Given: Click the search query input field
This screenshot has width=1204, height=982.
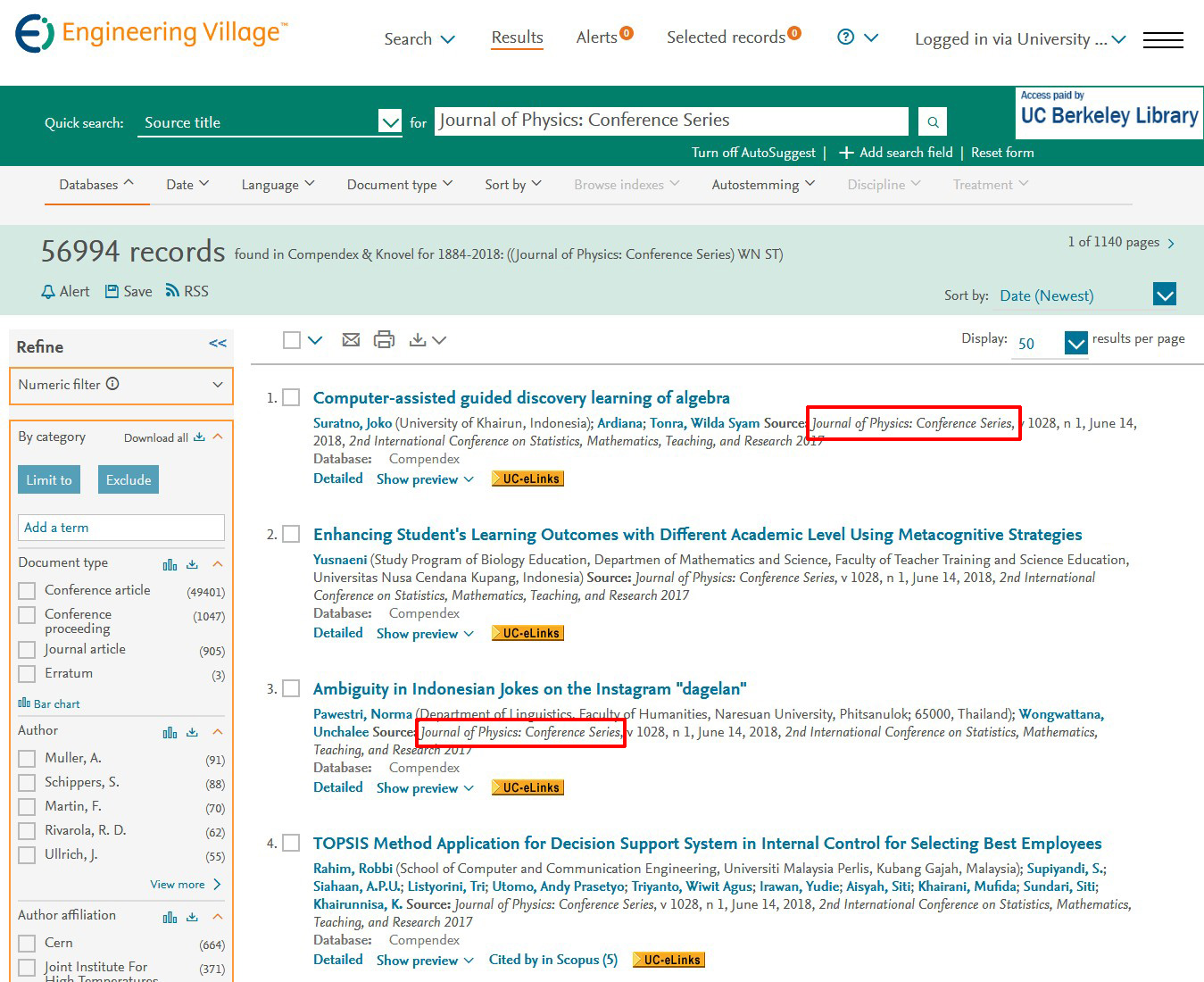Looking at the screenshot, I should point(672,121).
